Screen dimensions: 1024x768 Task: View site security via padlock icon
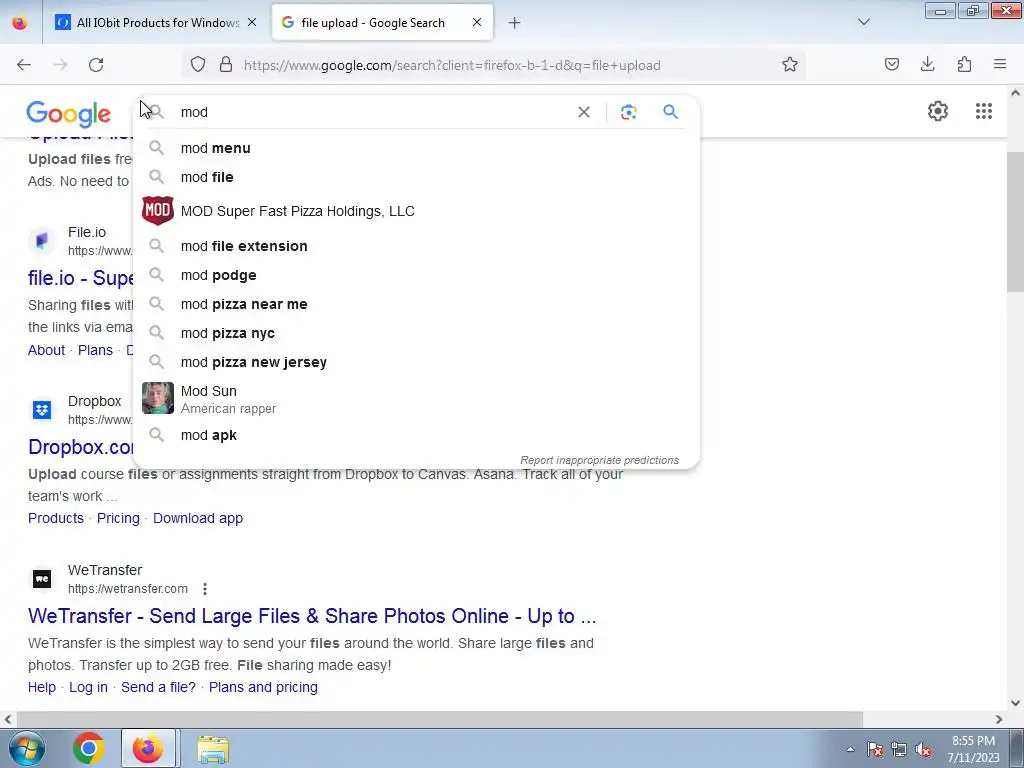(x=226, y=65)
